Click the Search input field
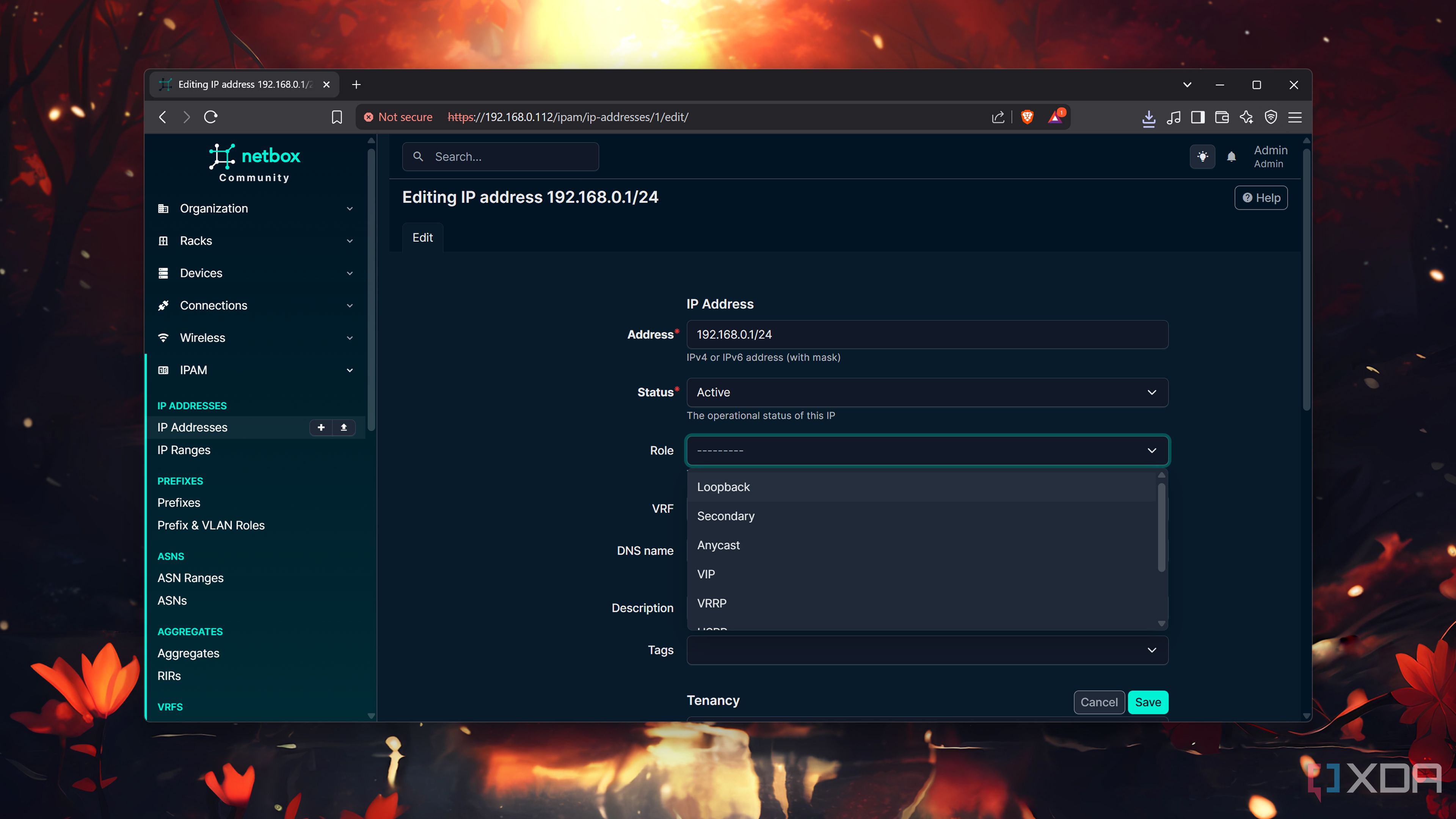The image size is (1456, 819). point(500,157)
